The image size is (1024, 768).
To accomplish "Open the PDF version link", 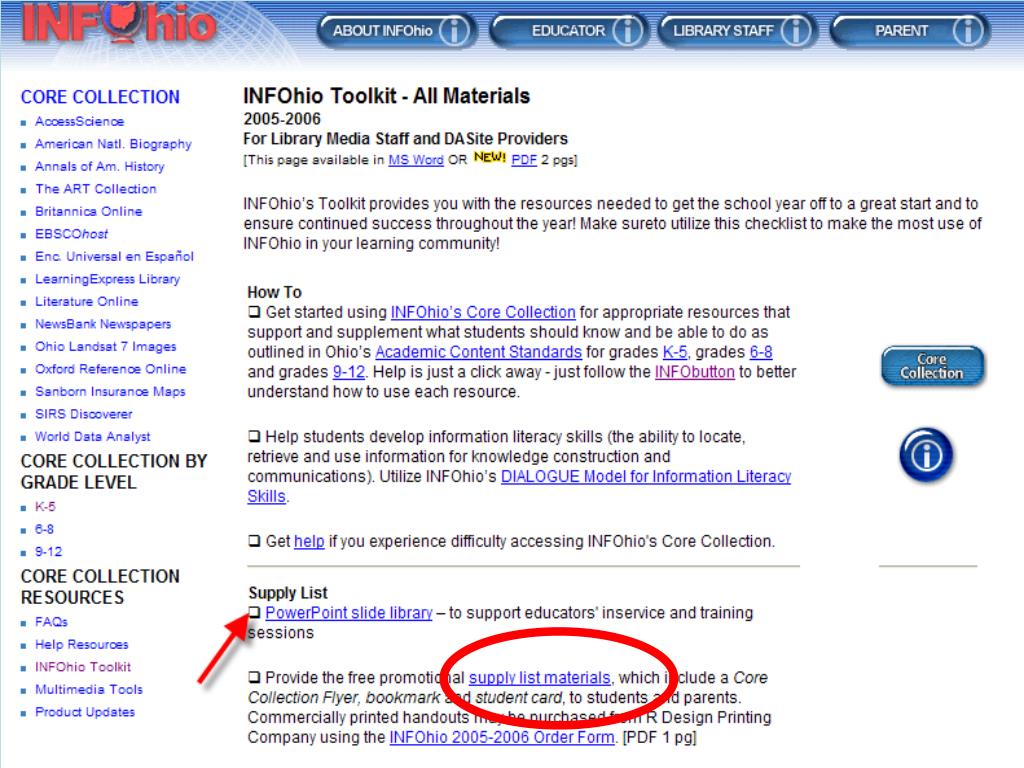I will (x=524, y=160).
